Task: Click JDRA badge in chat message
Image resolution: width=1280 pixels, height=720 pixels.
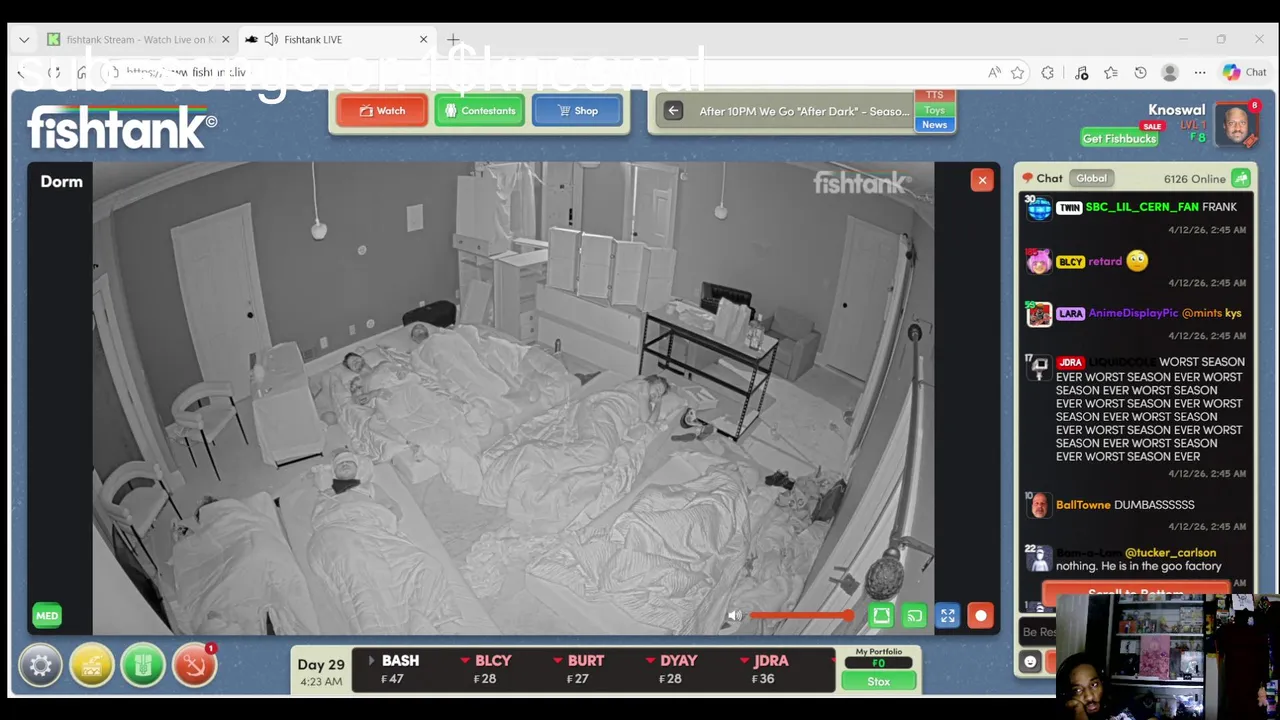Action: [1070, 363]
